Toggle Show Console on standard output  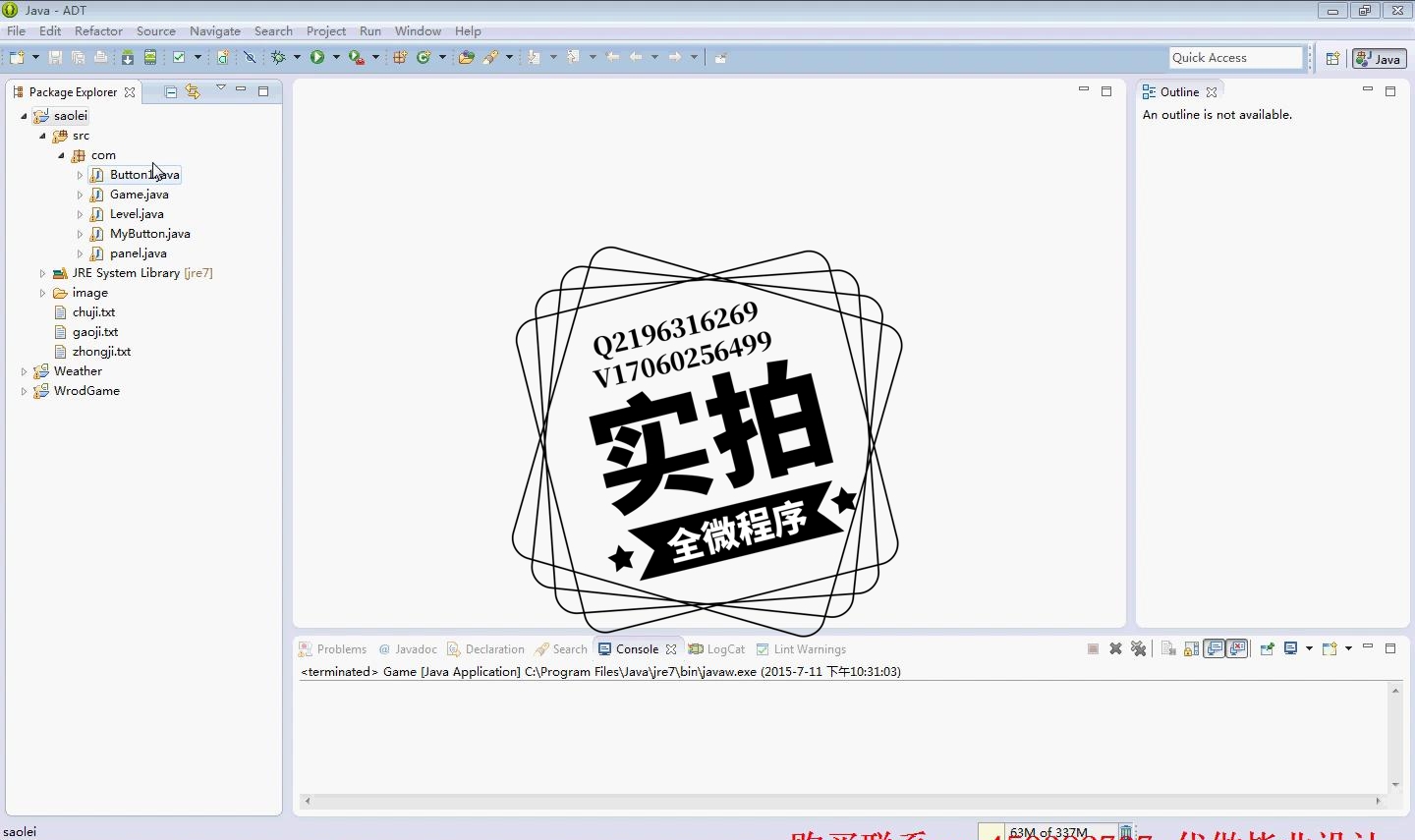1215,648
